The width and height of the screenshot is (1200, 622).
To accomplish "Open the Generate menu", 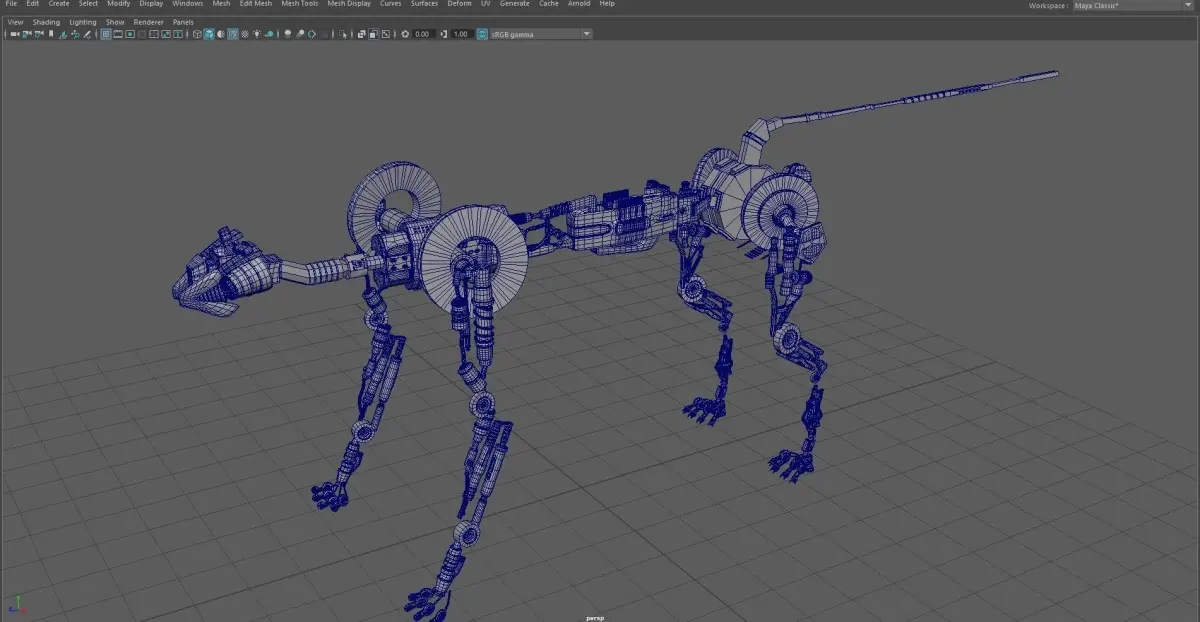I will pos(515,4).
